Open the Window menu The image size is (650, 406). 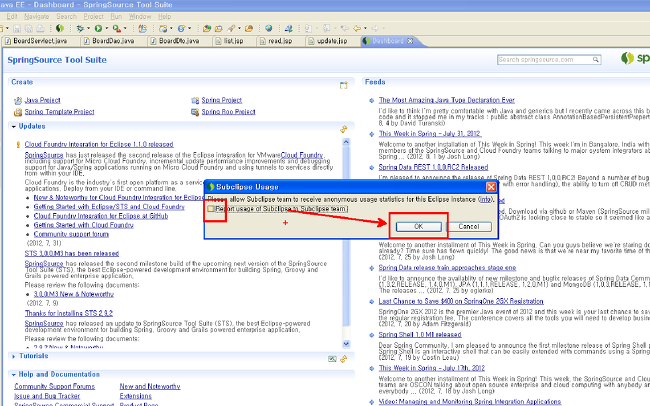click(140, 17)
